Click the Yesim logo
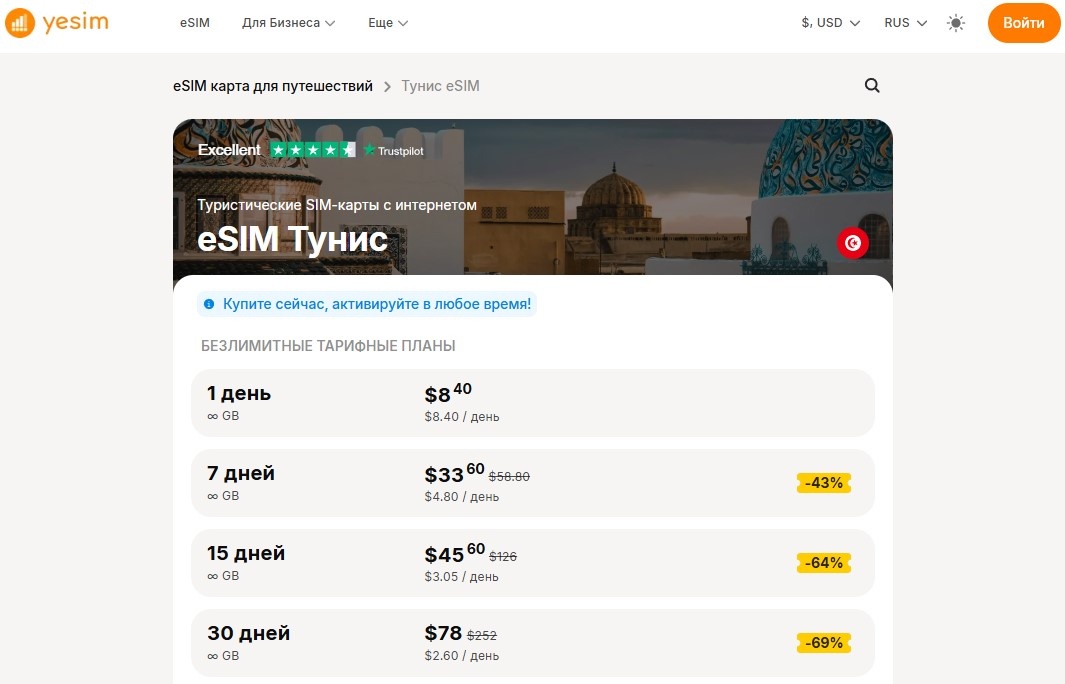This screenshot has height=684, width=1065. (57, 22)
